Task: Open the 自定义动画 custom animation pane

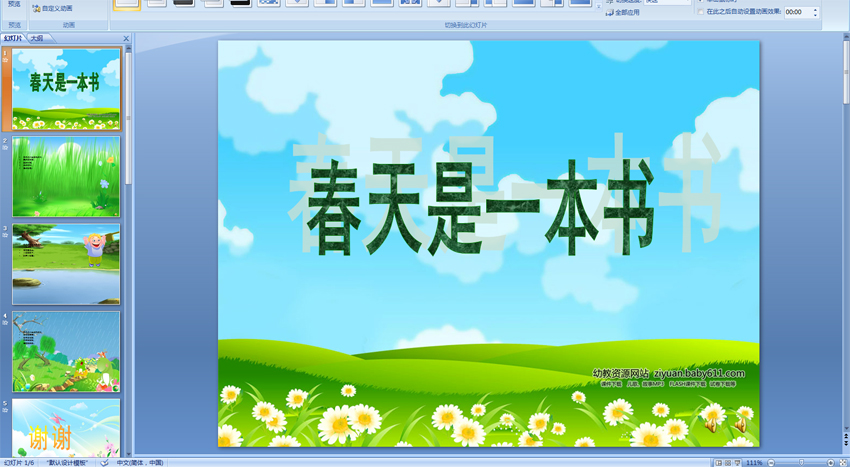Action: [x=52, y=9]
